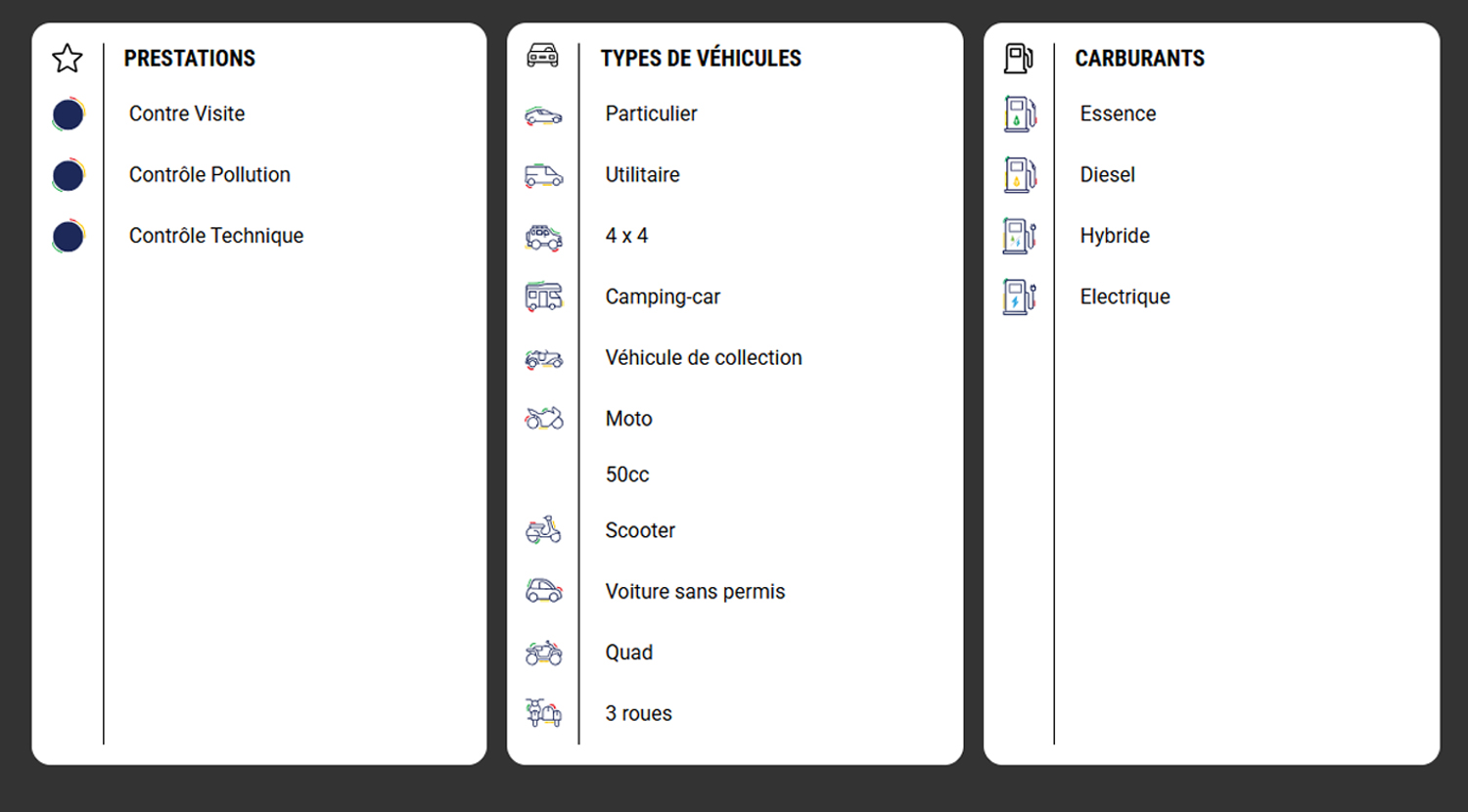Select the Utilitaire van icon
This screenshot has width=1468, height=812.
coord(543,176)
